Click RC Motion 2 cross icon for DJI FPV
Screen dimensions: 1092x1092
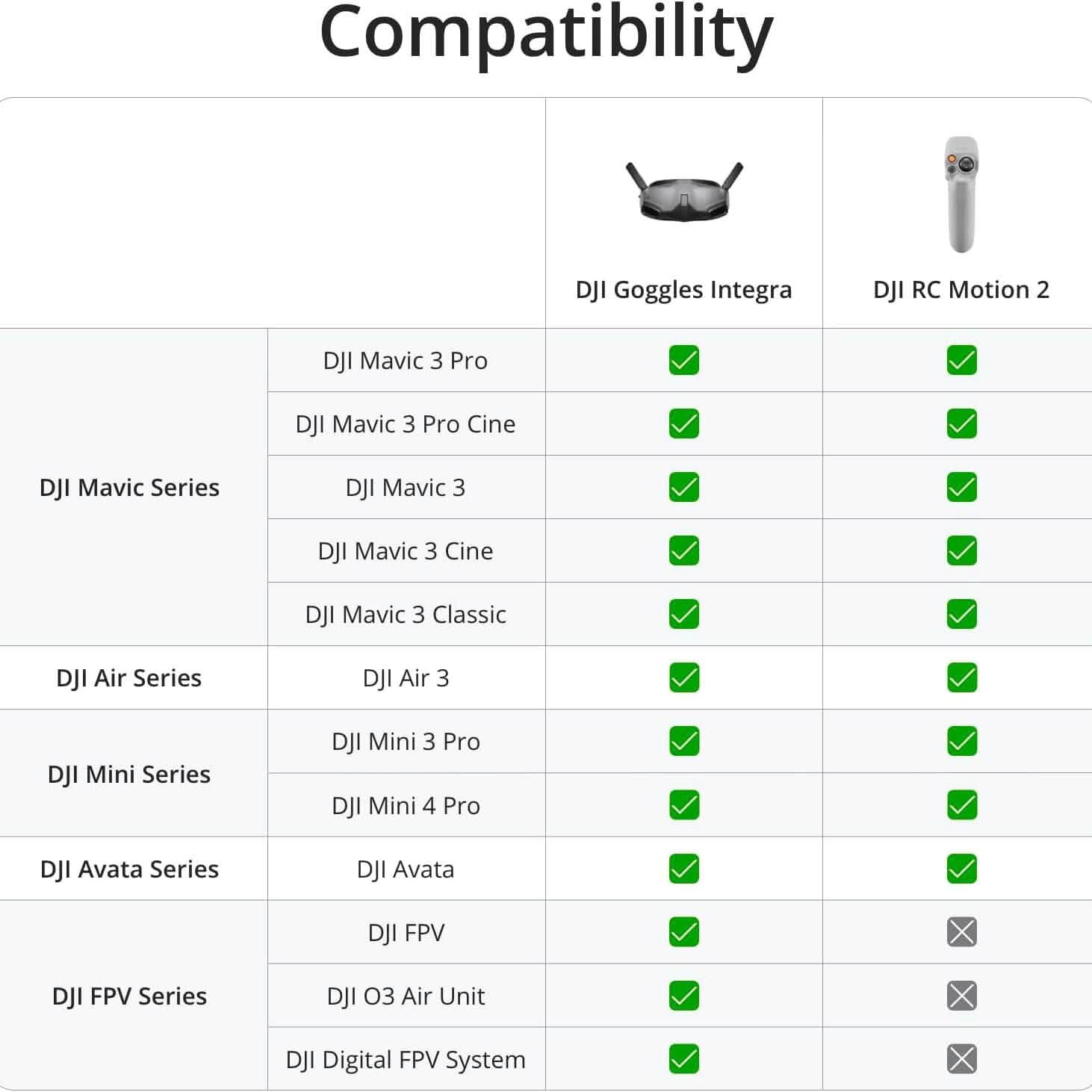coord(961,931)
